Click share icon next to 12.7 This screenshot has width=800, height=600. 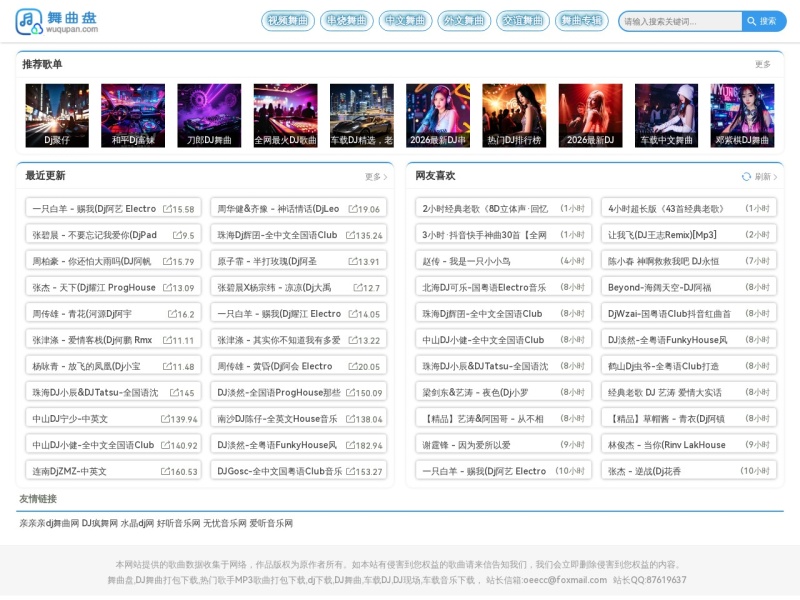coord(358,288)
